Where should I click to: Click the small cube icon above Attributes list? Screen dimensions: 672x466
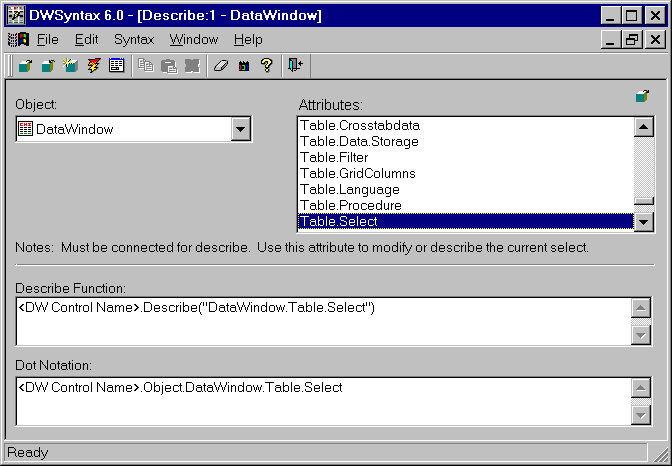(642, 96)
